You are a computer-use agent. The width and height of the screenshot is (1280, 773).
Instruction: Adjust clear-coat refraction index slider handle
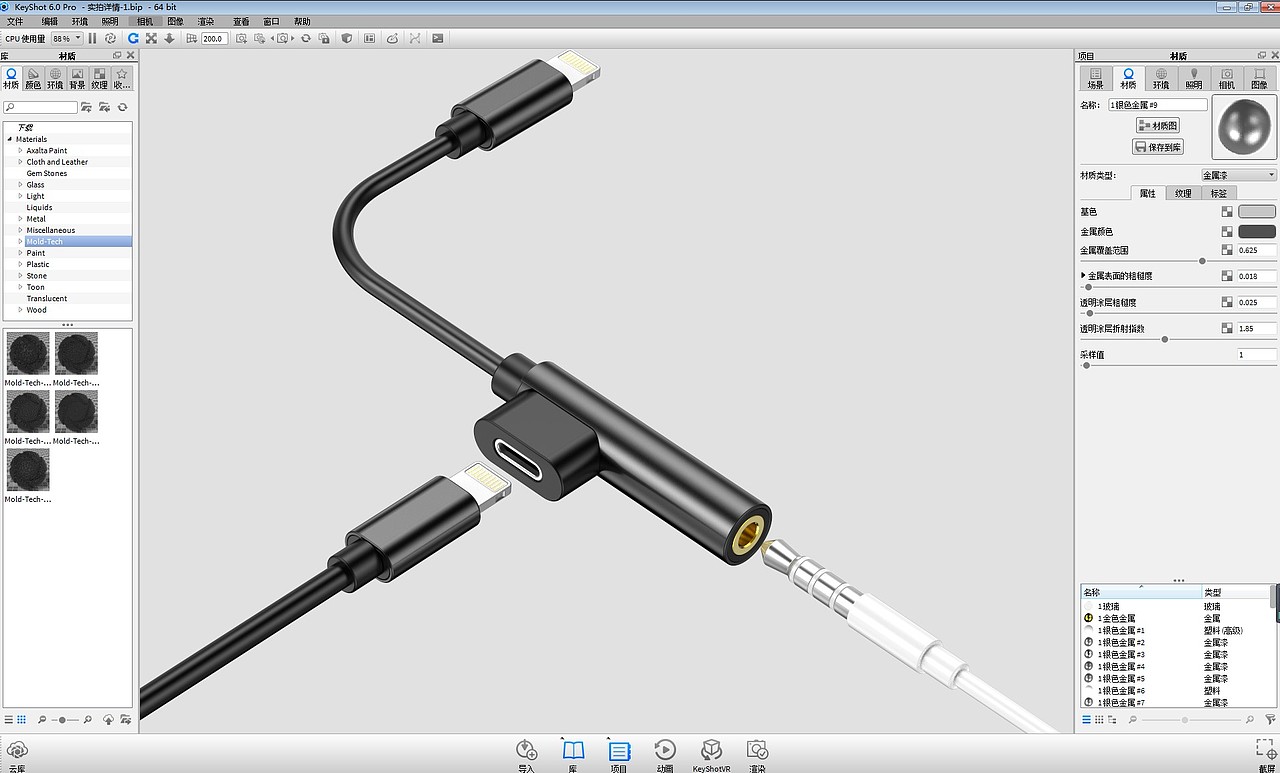coord(1165,339)
